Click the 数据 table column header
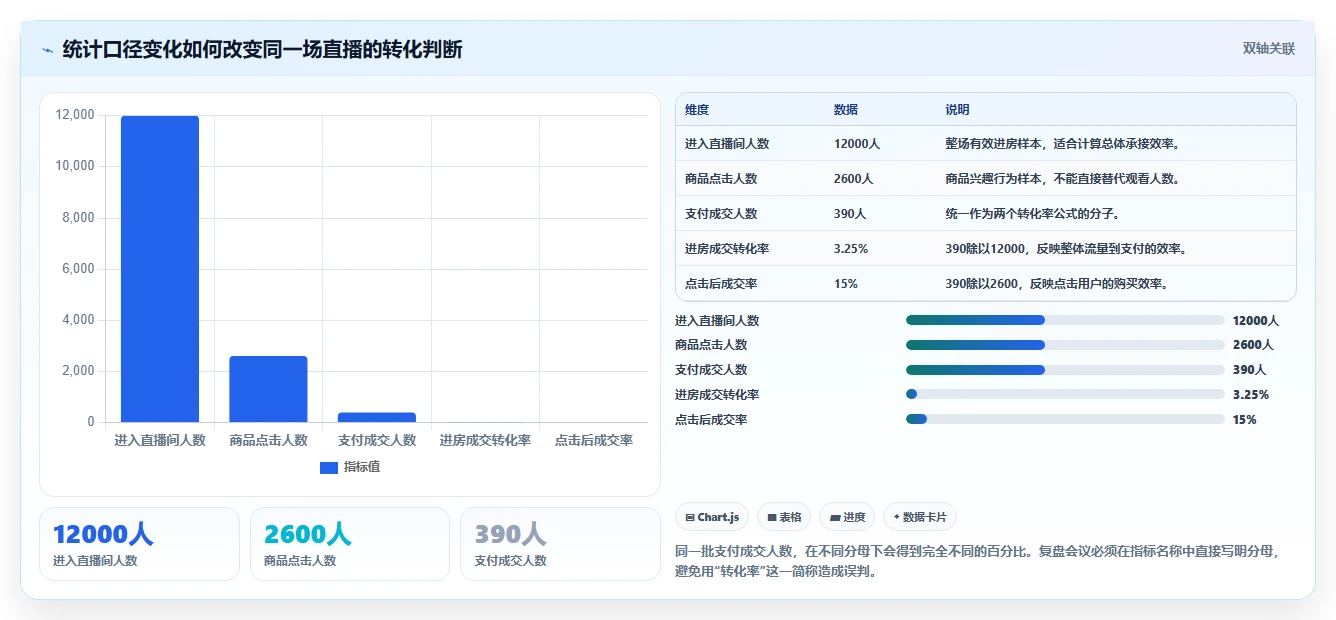Image resolution: width=1336 pixels, height=620 pixels. point(845,110)
